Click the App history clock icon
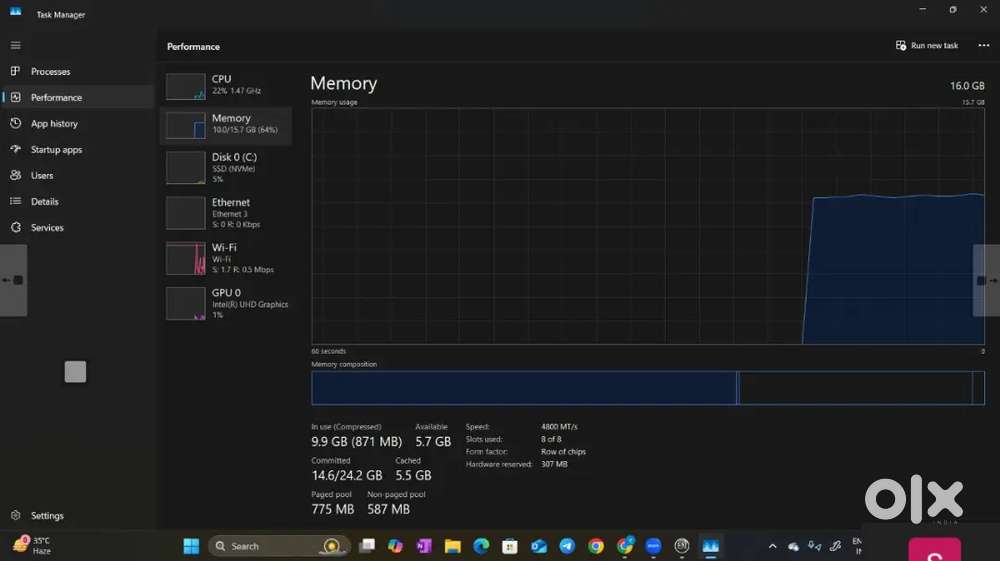 [x=15, y=124]
